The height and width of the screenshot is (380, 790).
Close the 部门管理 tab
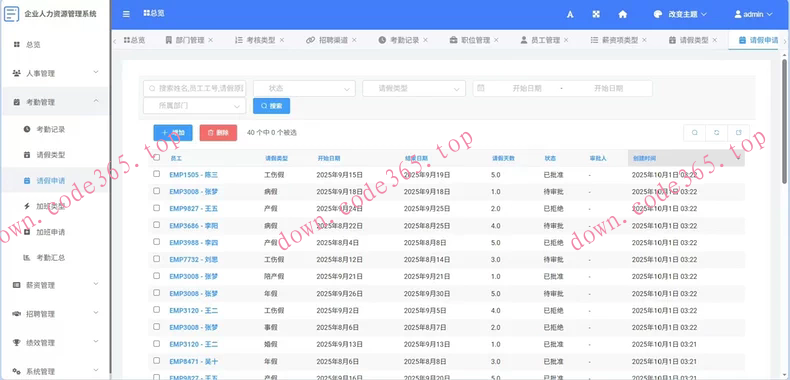[211, 40]
